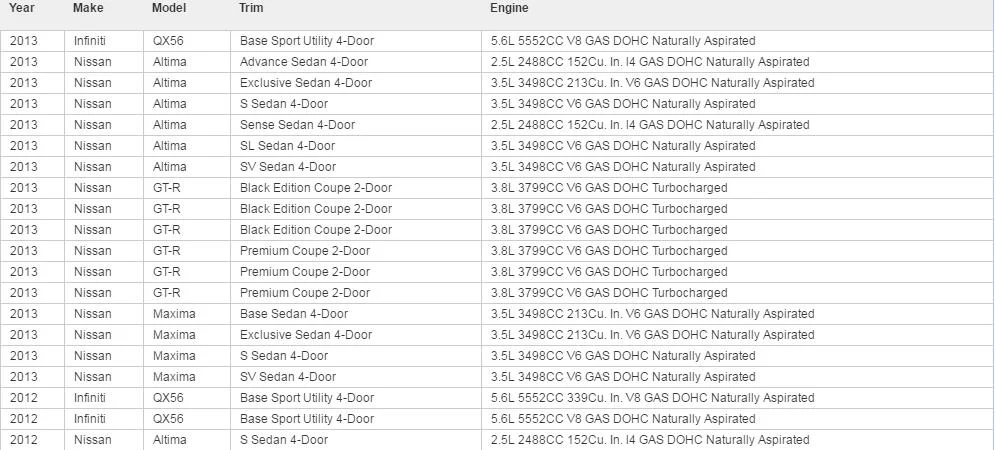The height and width of the screenshot is (450, 995).
Task: Select the Maxima SV Sedan 4-Door trim cell
Action: (x=356, y=377)
